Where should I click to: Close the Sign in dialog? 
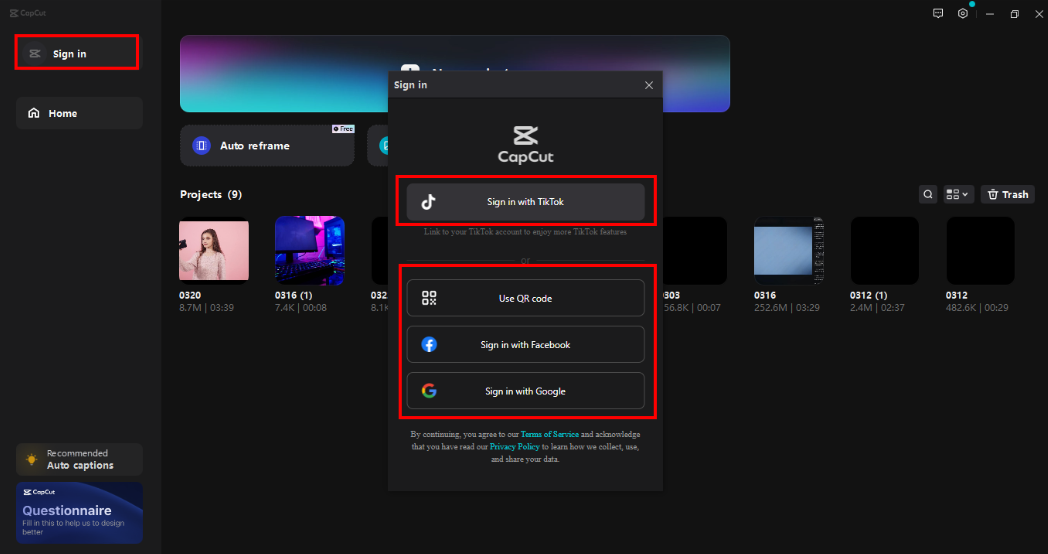(x=648, y=85)
